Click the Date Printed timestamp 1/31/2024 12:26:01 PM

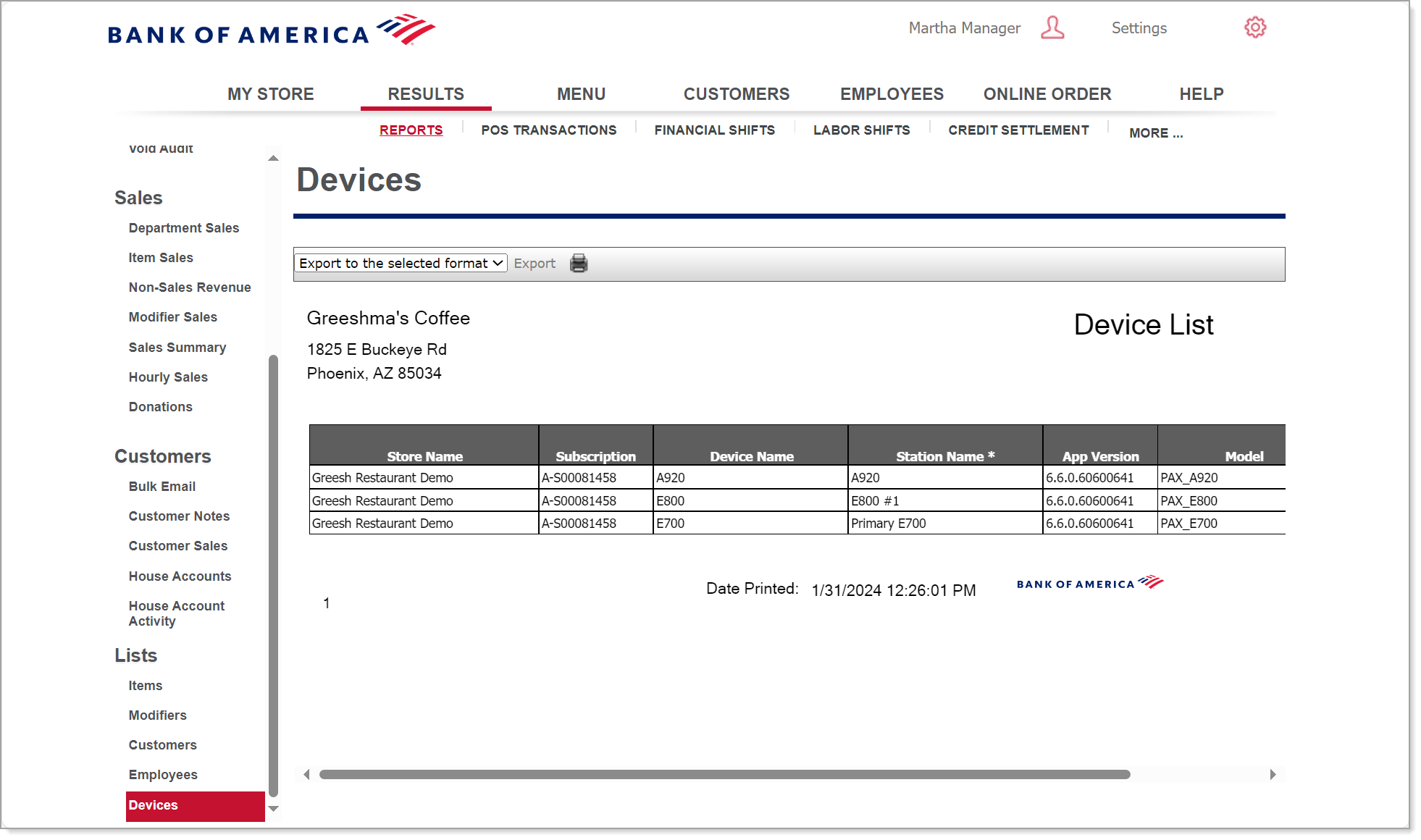894,590
